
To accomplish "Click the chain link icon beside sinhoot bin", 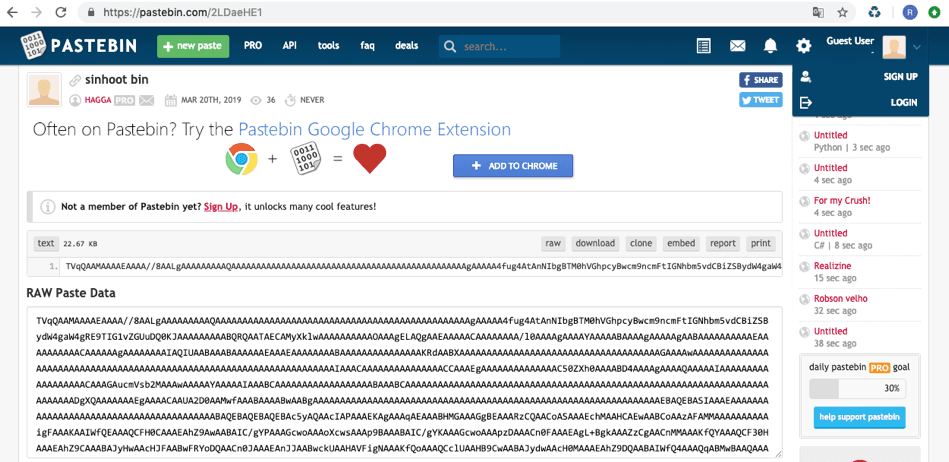I will (x=75, y=80).
